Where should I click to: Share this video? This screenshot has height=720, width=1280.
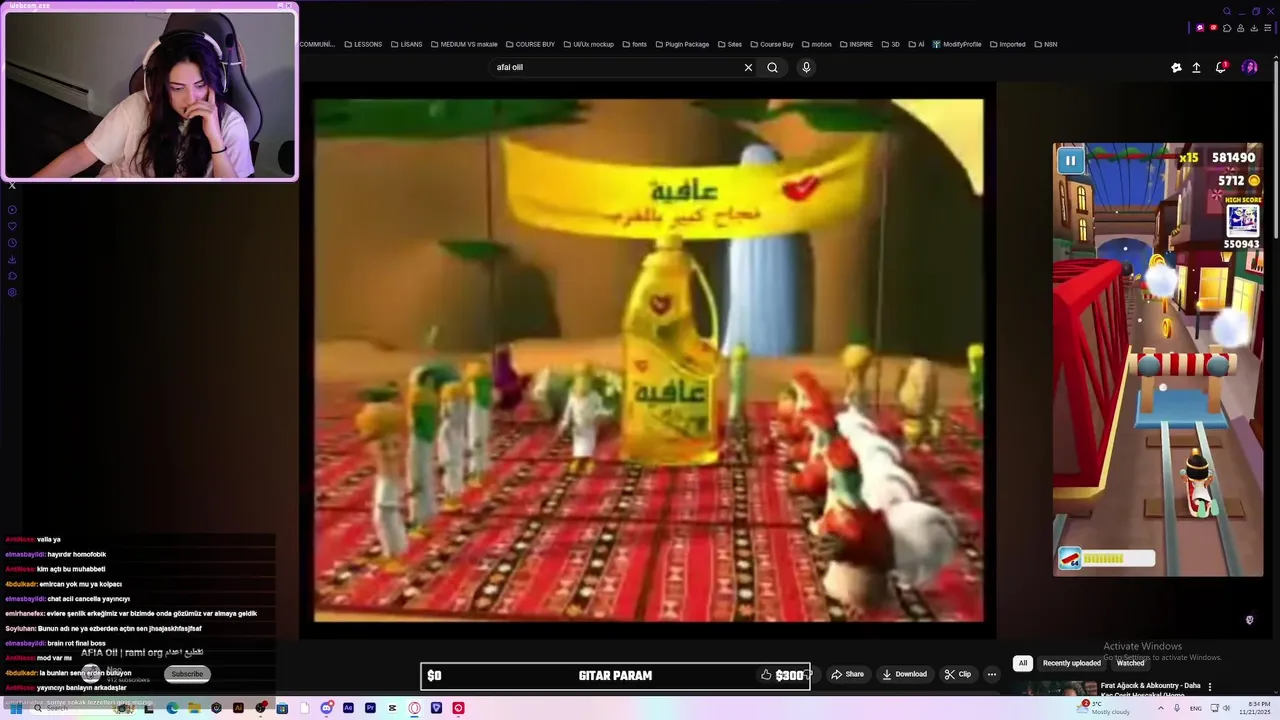pos(848,674)
